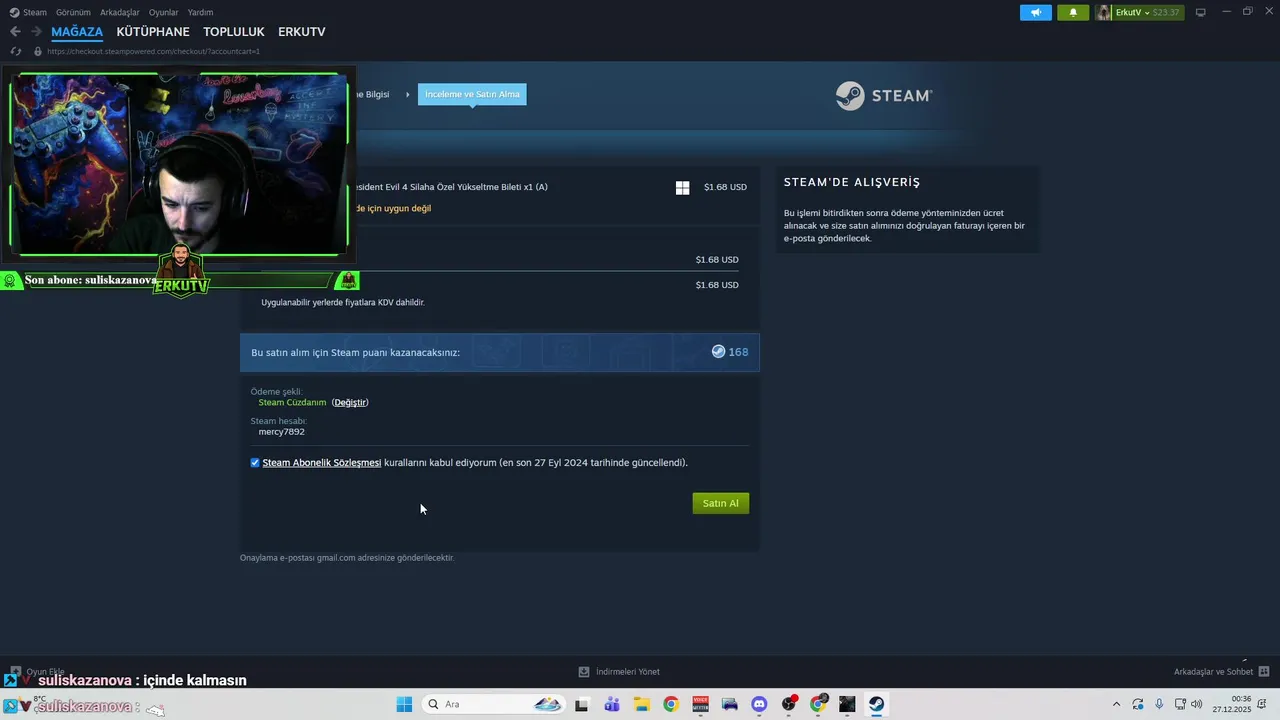The image size is (1280, 720).
Task: Open the second Chrome taskbar icon with badge
Action: point(818,704)
